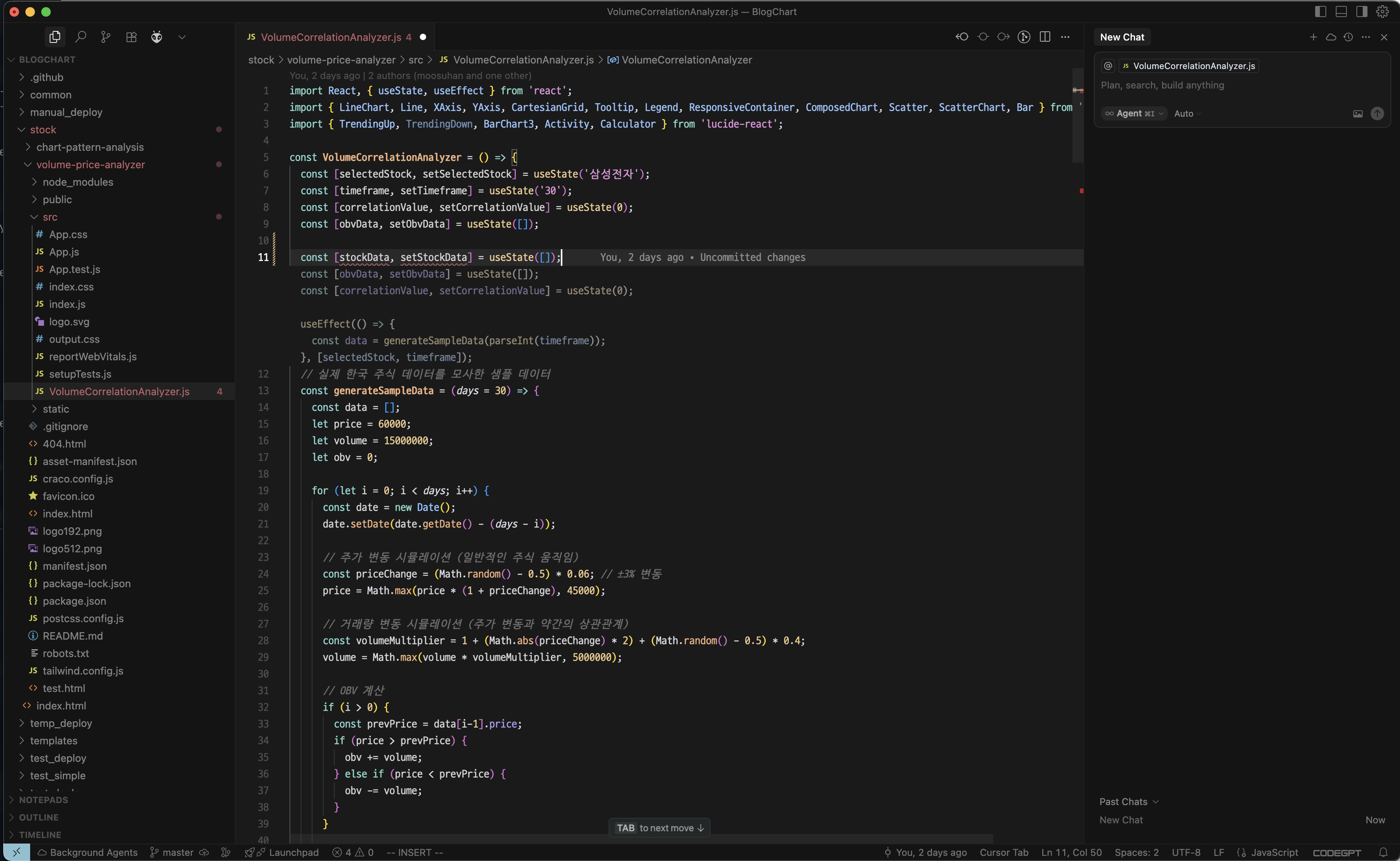Toggle the bottom panel layout icon

click(1341, 12)
